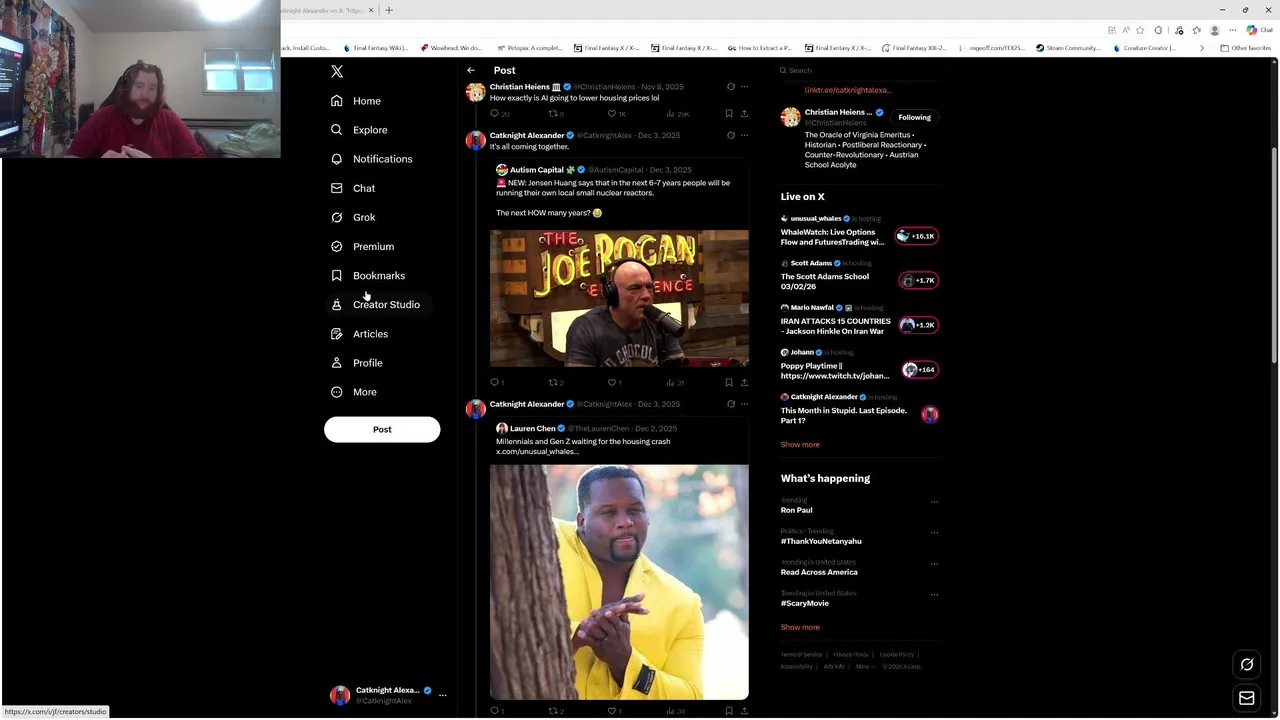Open #ThankYouNetanyahu trending topic
The width and height of the screenshot is (1280, 720).
click(821, 541)
